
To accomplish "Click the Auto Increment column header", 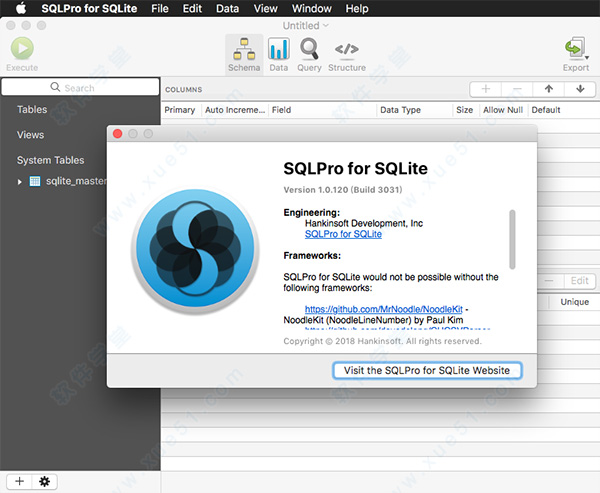I will coord(235,110).
